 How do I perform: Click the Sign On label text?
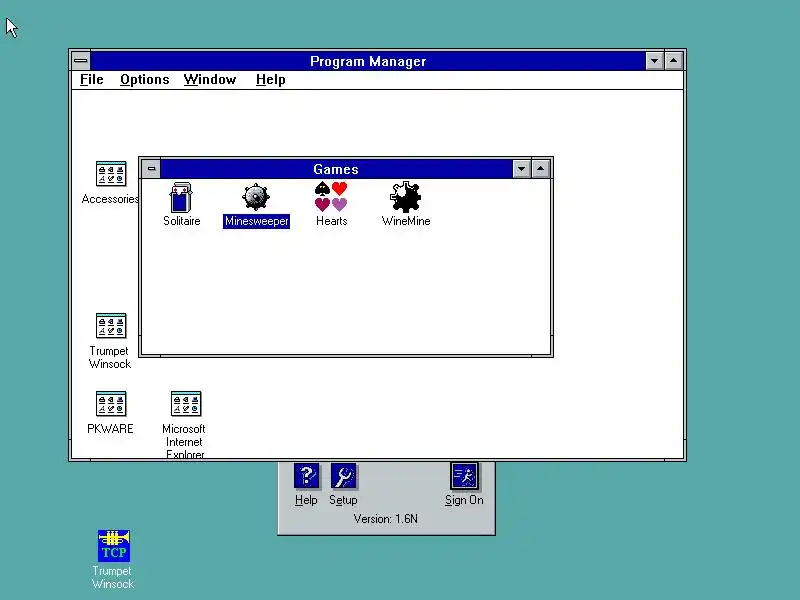tap(464, 500)
